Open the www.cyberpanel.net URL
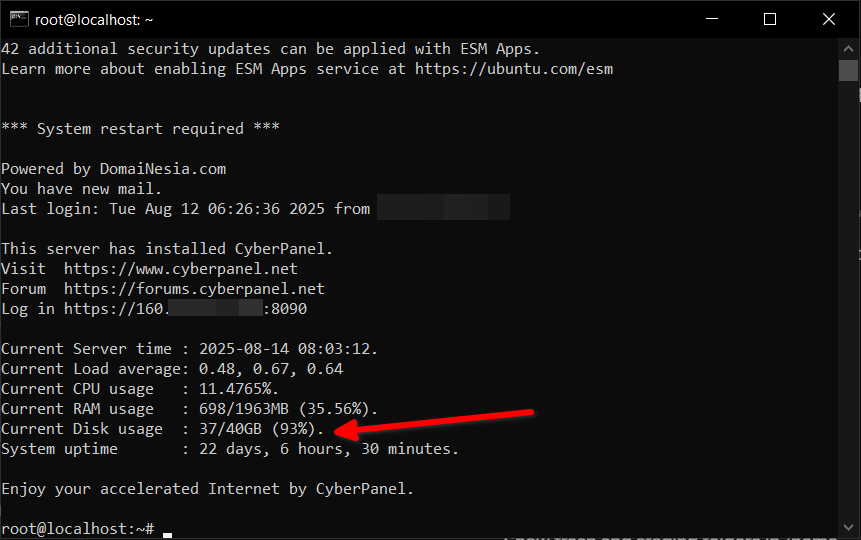This screenshot has height=540, width=861. [181, 269]
